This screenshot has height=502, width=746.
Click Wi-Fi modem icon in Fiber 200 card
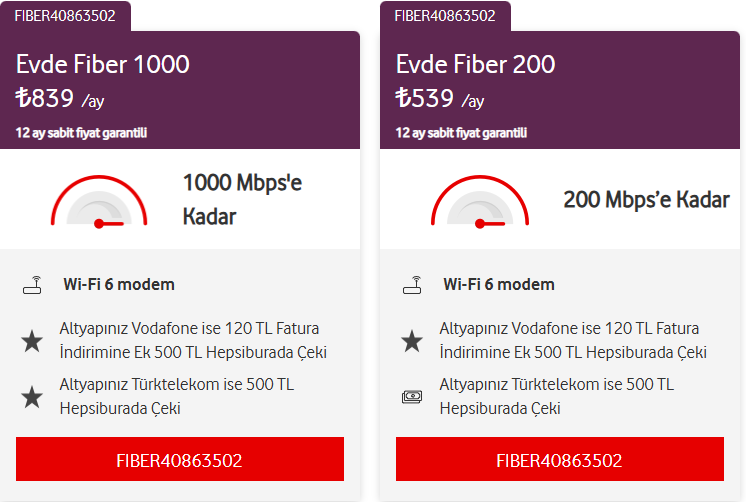pyautogui.click(x=412, y=285)
